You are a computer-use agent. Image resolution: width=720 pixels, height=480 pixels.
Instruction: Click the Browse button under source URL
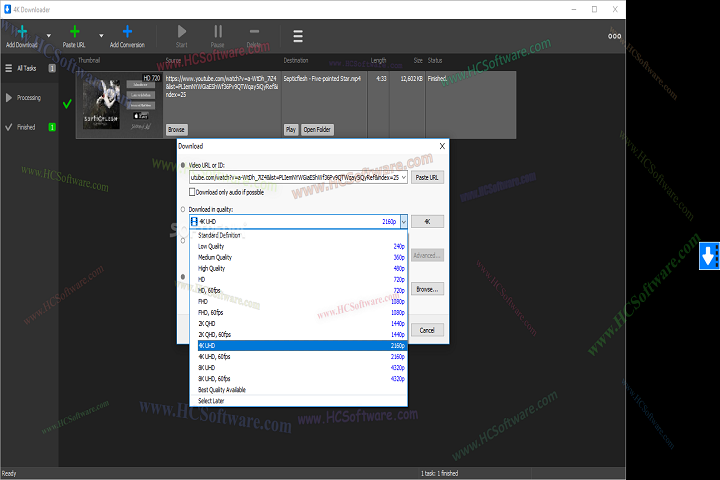tap(176, 130)
